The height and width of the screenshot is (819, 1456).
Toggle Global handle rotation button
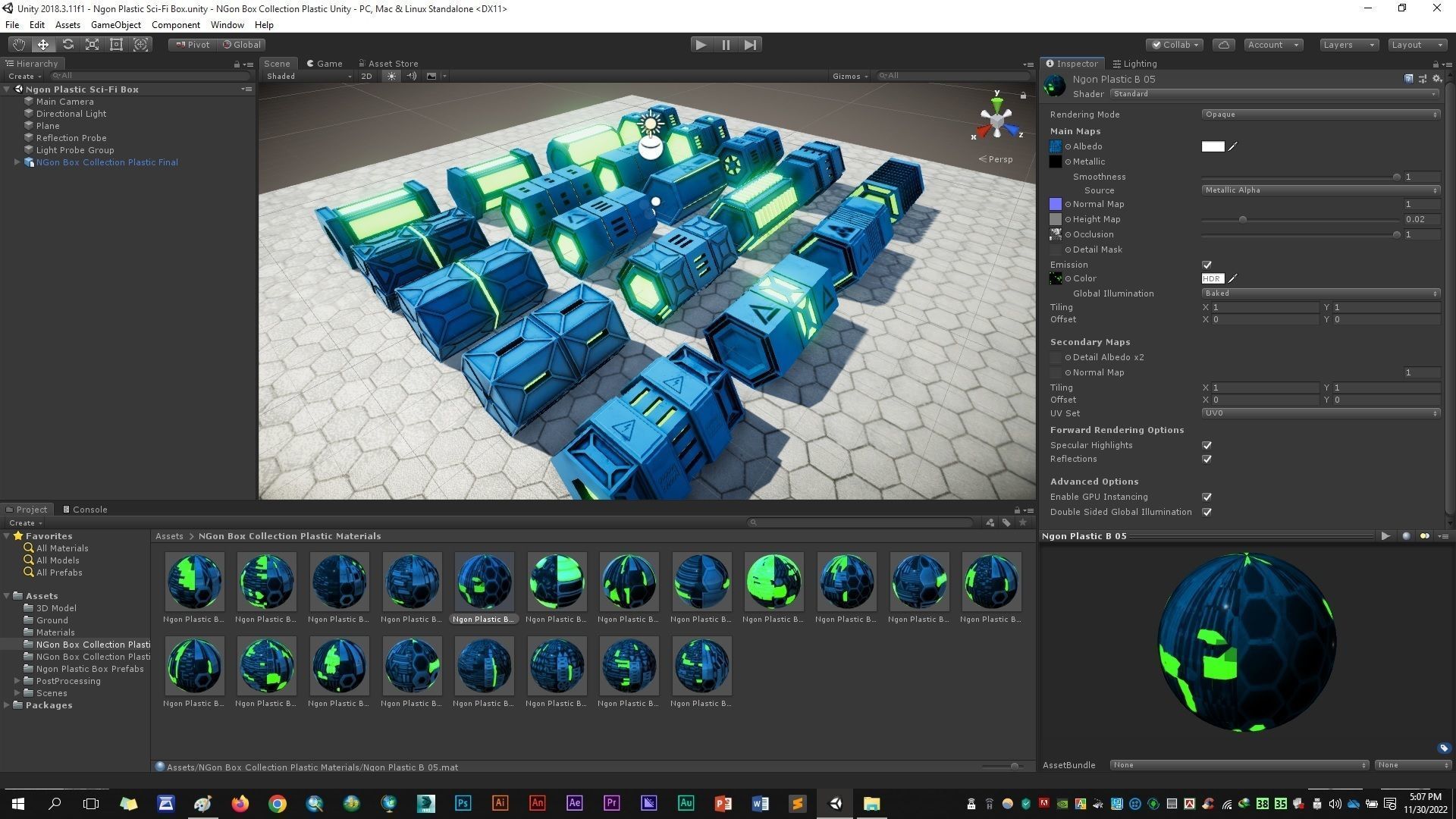pyautogui.click(x=241, y=45)
